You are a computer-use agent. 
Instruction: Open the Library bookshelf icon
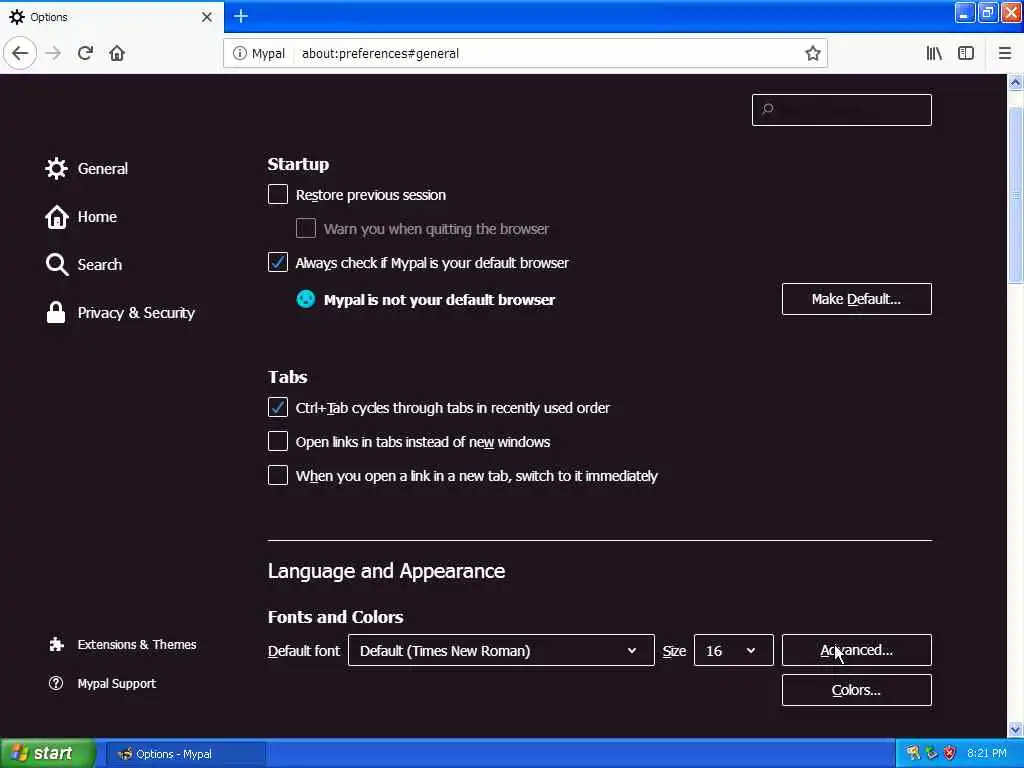point(934,53)
